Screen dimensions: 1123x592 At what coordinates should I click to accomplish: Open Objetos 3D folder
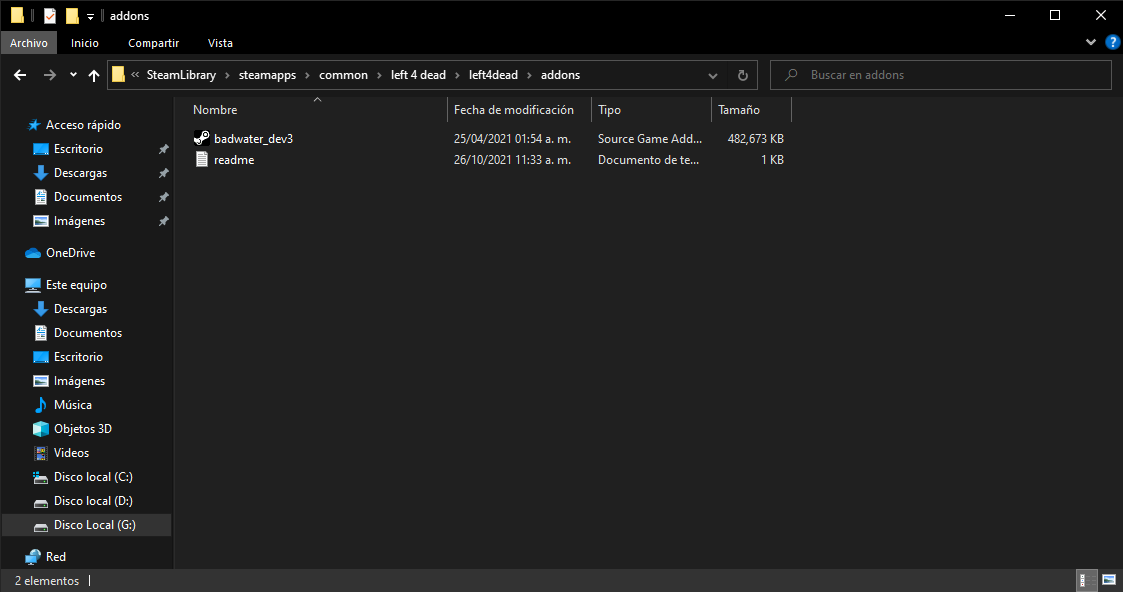click(x=82, y=429)
